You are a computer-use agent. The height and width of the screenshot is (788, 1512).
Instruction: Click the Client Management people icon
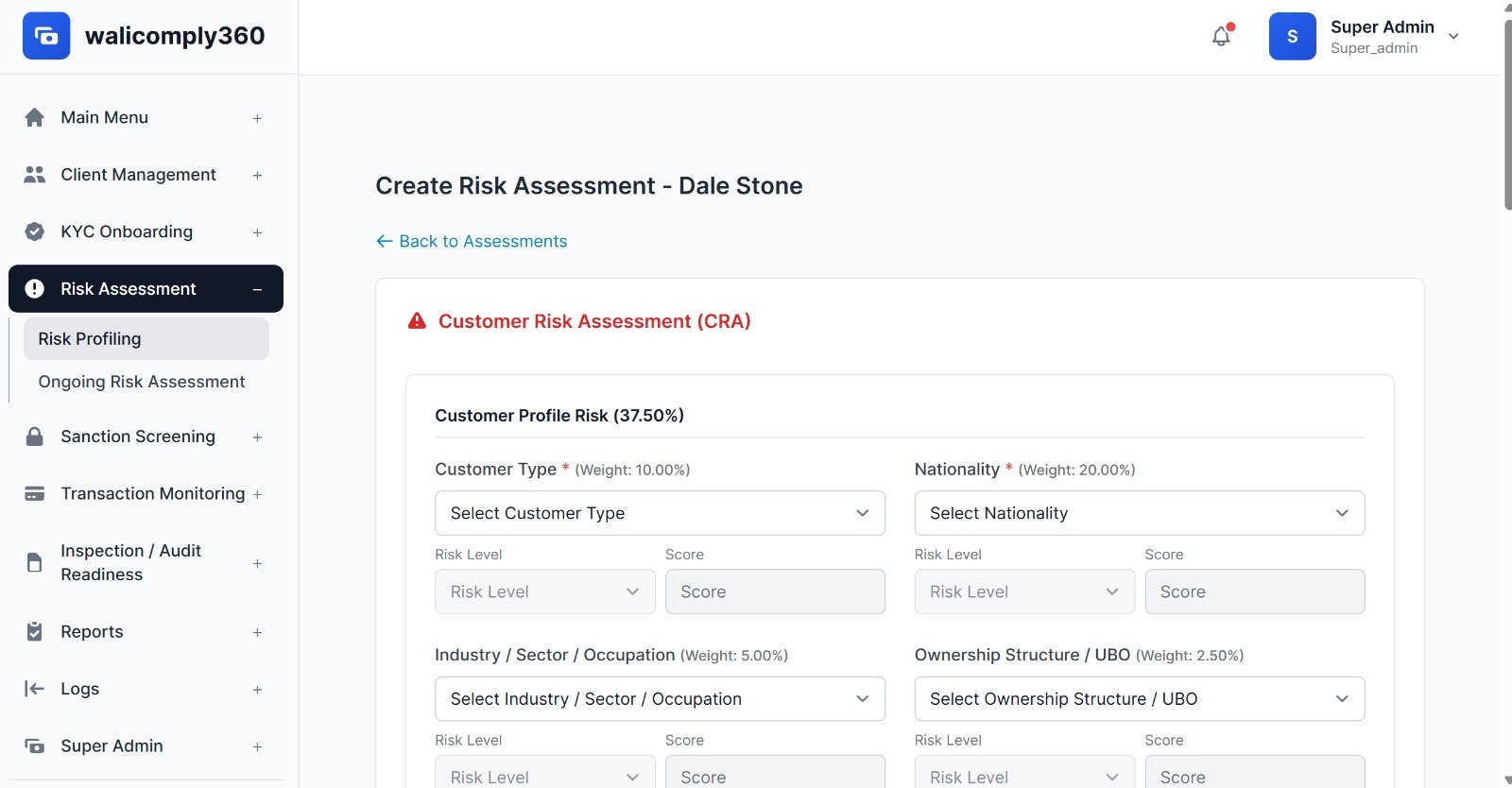35,175
